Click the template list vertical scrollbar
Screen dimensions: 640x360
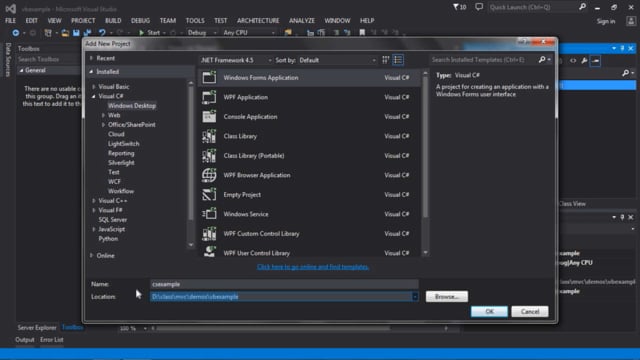425,163
